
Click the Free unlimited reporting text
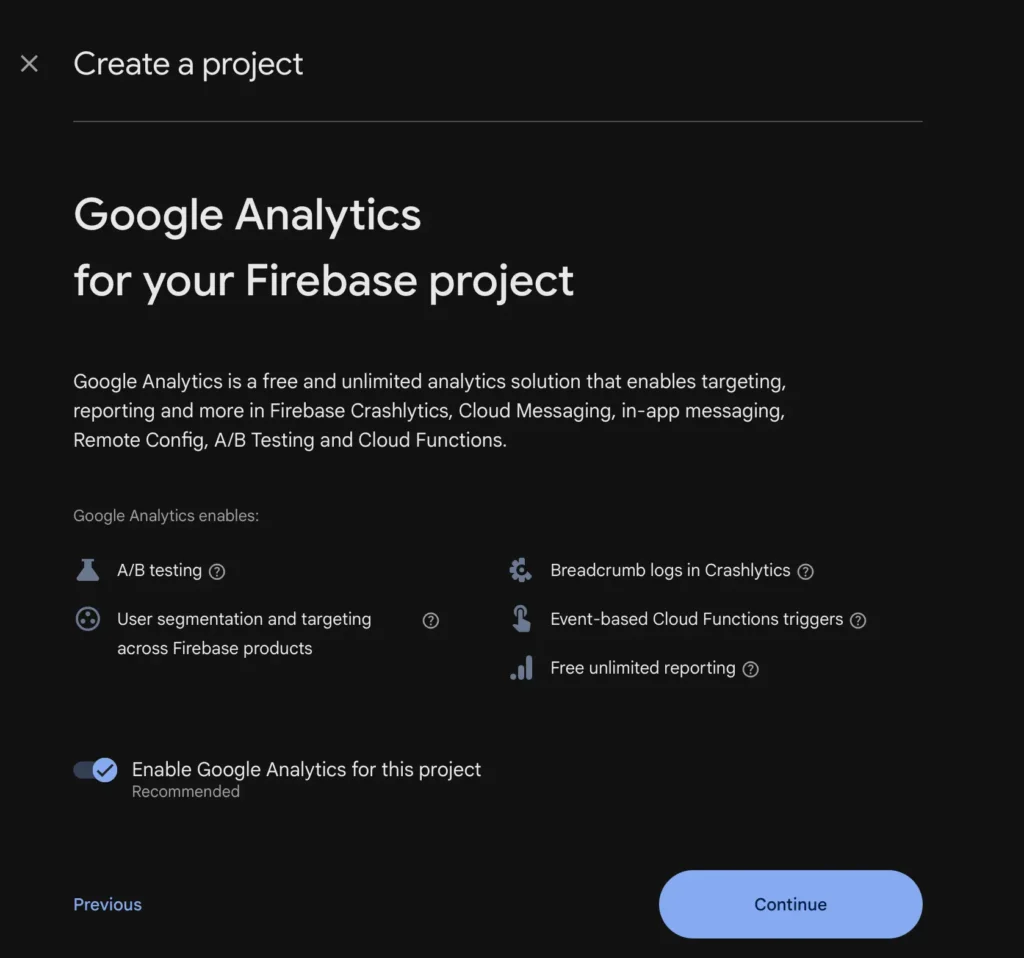pyautogui.click(x=642, y=668)
